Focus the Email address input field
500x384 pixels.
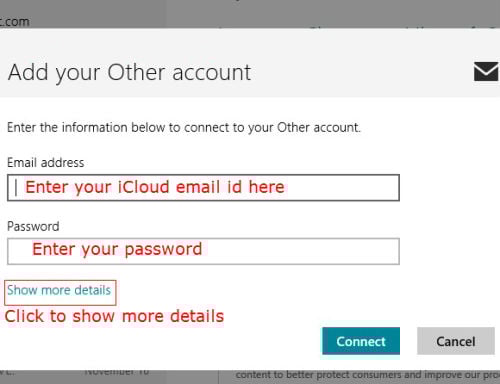coord(203,188)
